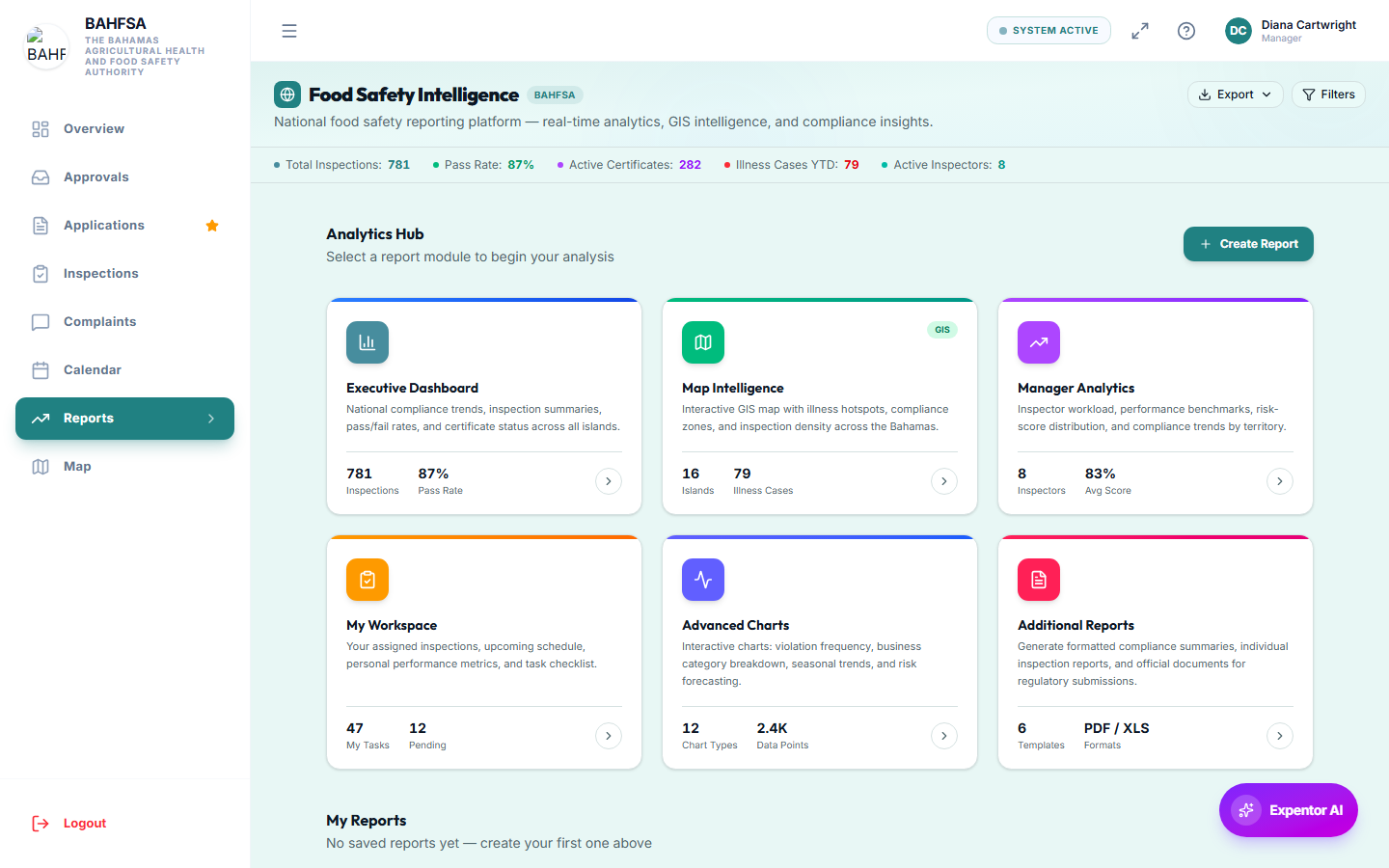Click the SYSTEM ACTIVE status pill
1389x868 pixels.
pos(1049,31)
